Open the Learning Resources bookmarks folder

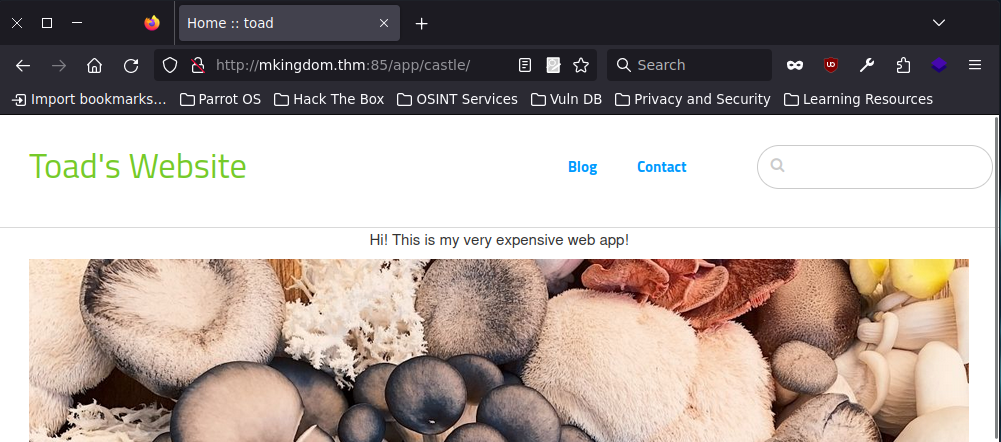pos(858,100)
